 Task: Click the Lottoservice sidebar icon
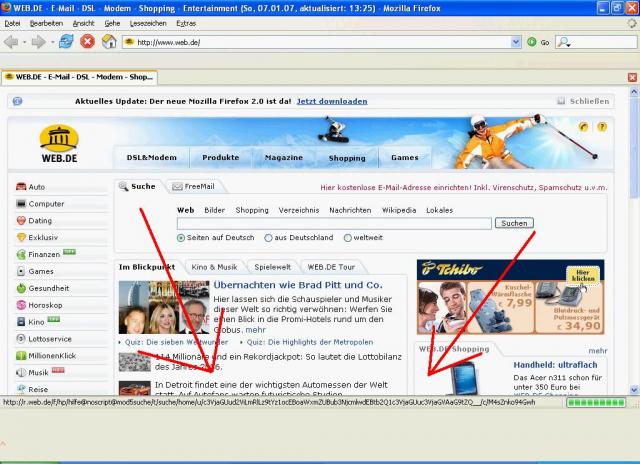point(21,339)
